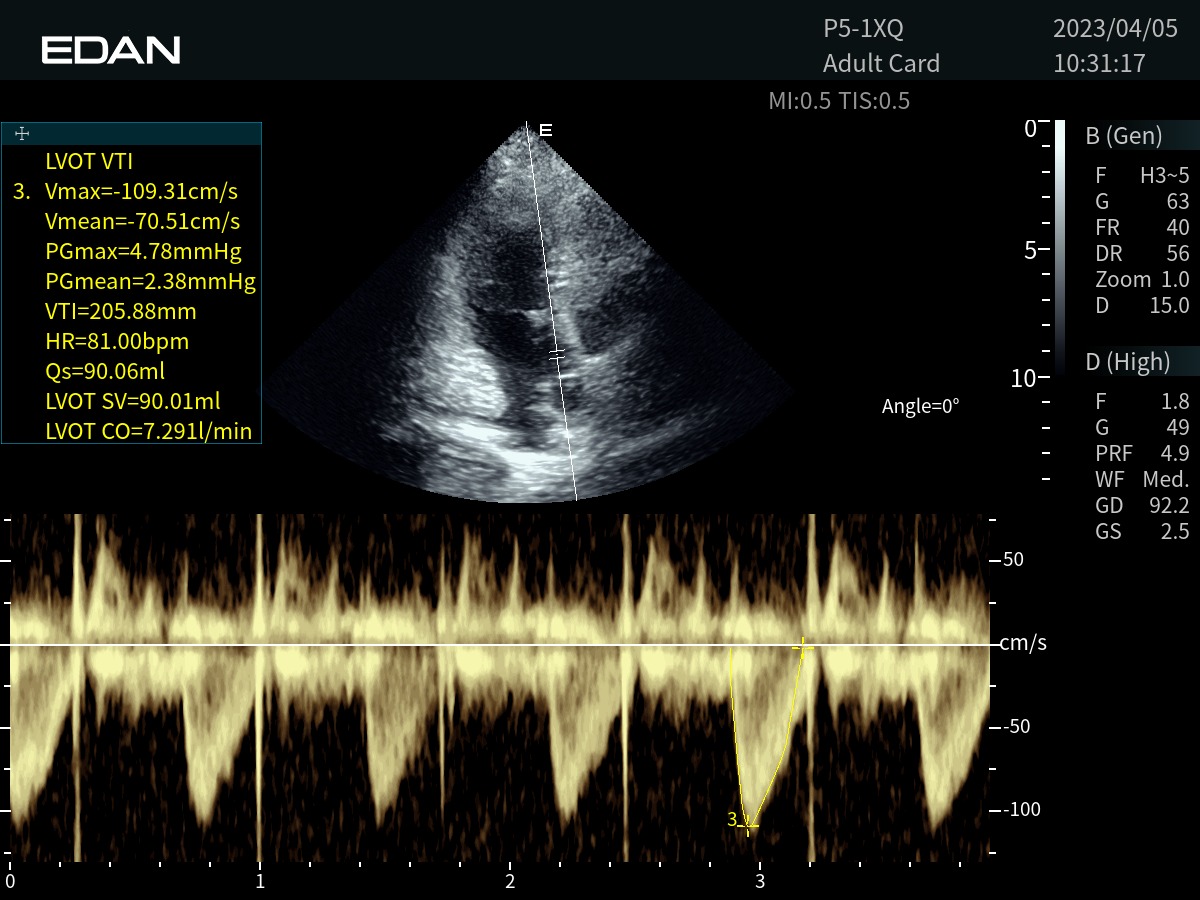
Task: Click the move handle icon on measurement panel
Action: pos(22,133)
